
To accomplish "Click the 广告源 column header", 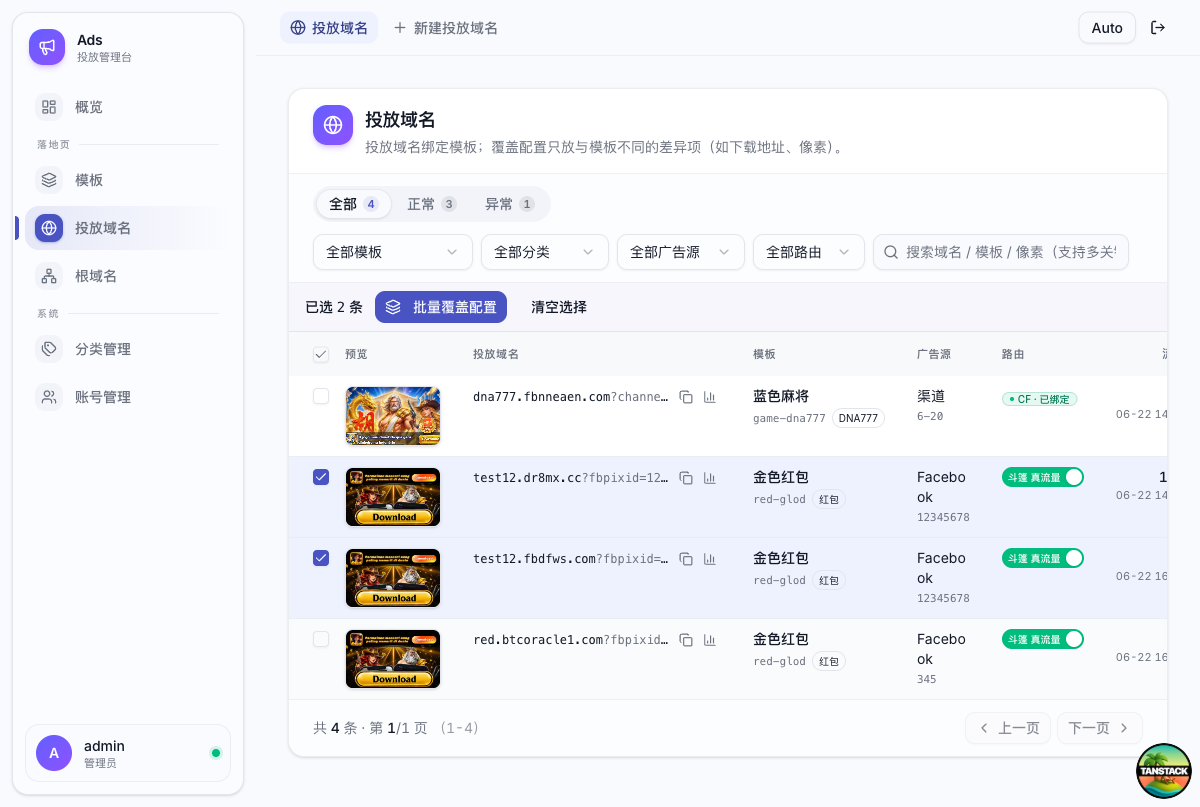I will coord(934,354).
